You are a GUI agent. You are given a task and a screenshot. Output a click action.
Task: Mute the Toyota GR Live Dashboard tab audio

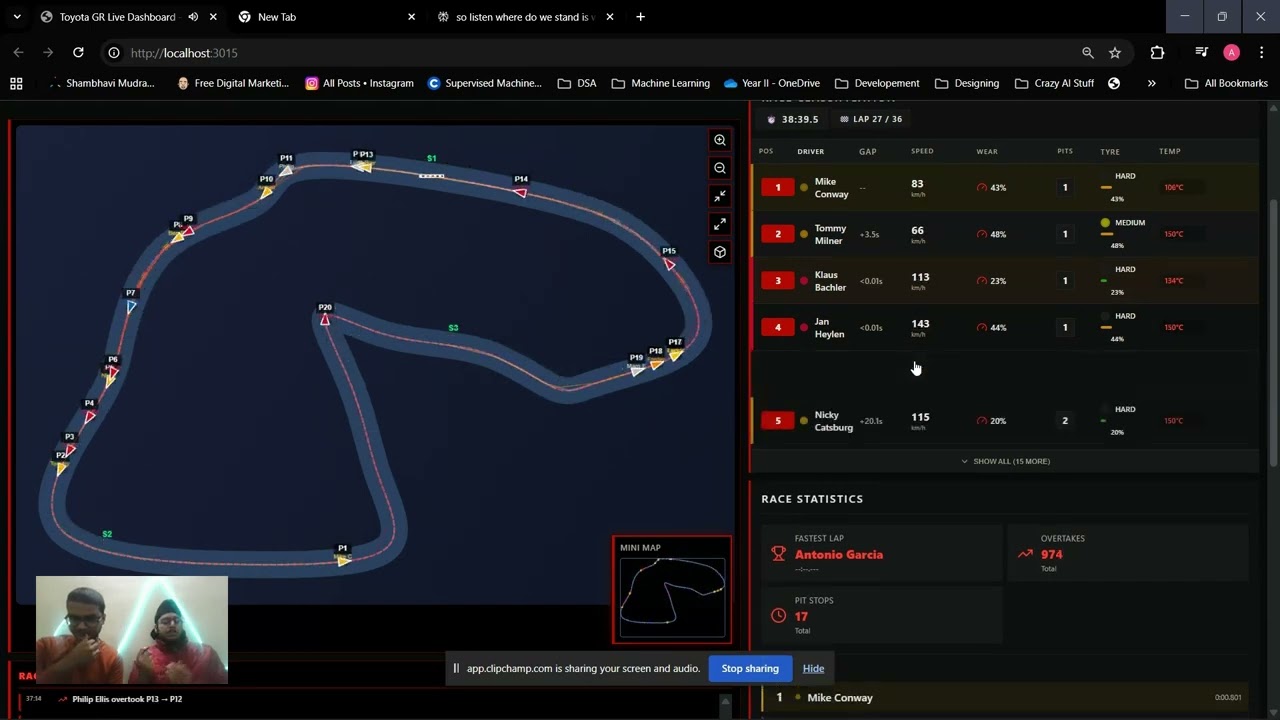[x=193, y=17]
